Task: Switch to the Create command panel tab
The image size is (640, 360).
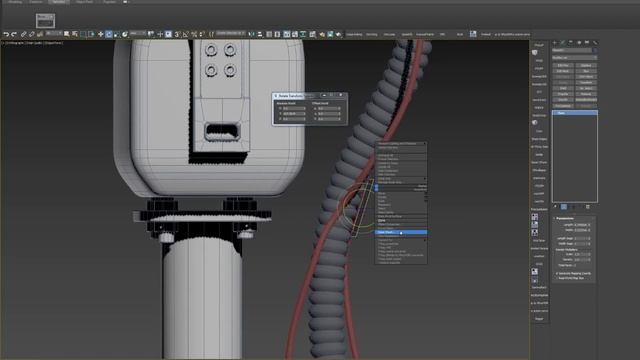Action: click(x=554, y=42)
